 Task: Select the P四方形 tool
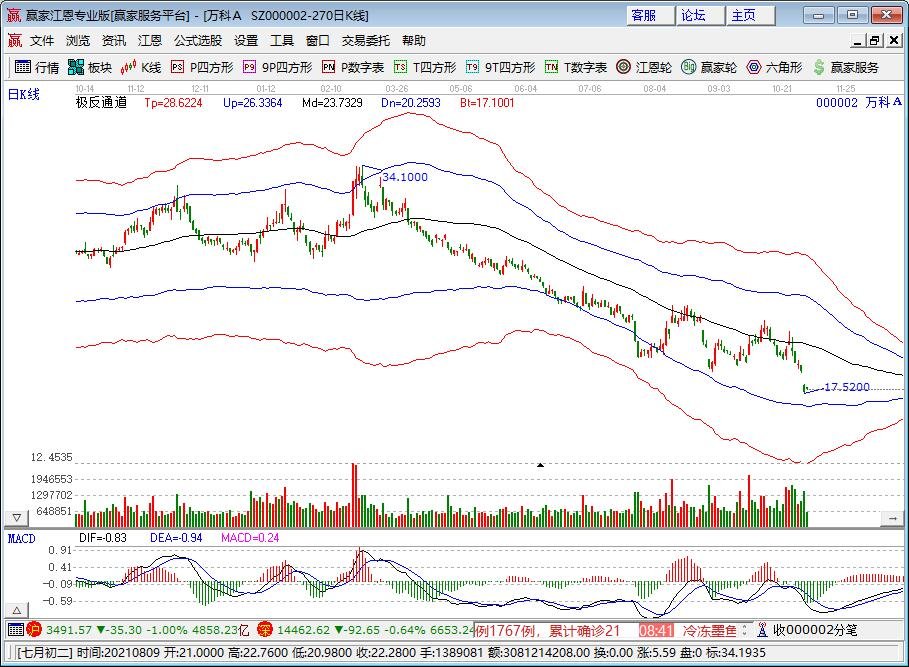(201, 67)
